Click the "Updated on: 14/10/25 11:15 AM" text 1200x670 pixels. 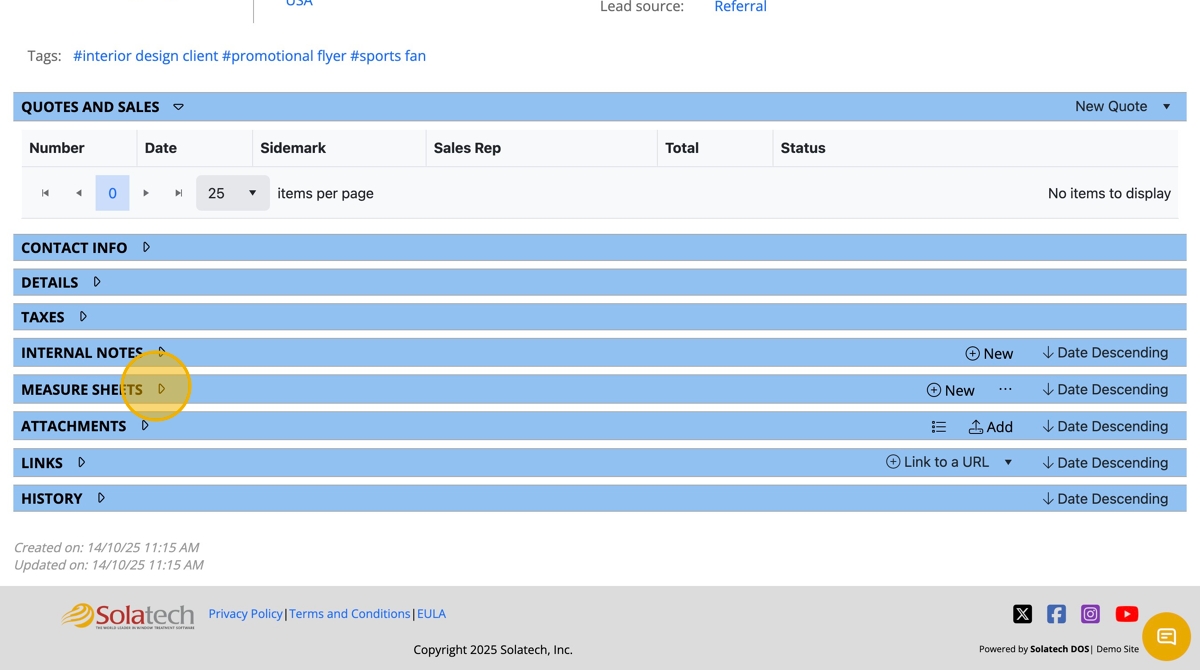(108, 565)
